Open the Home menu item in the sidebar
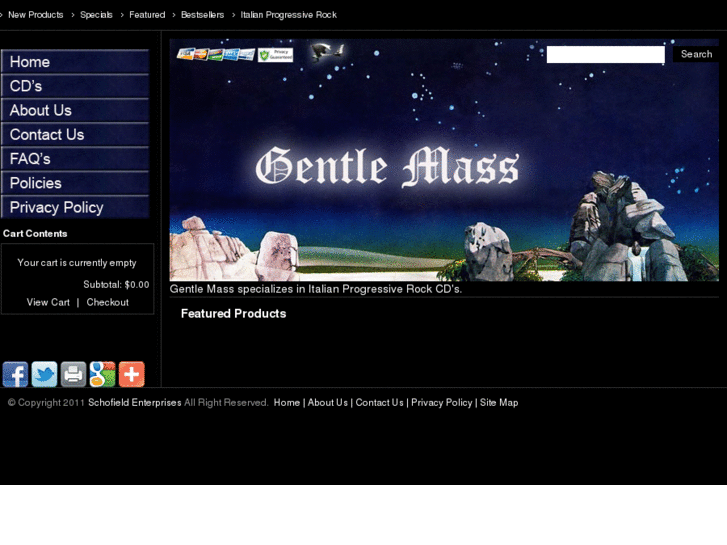 75,62
